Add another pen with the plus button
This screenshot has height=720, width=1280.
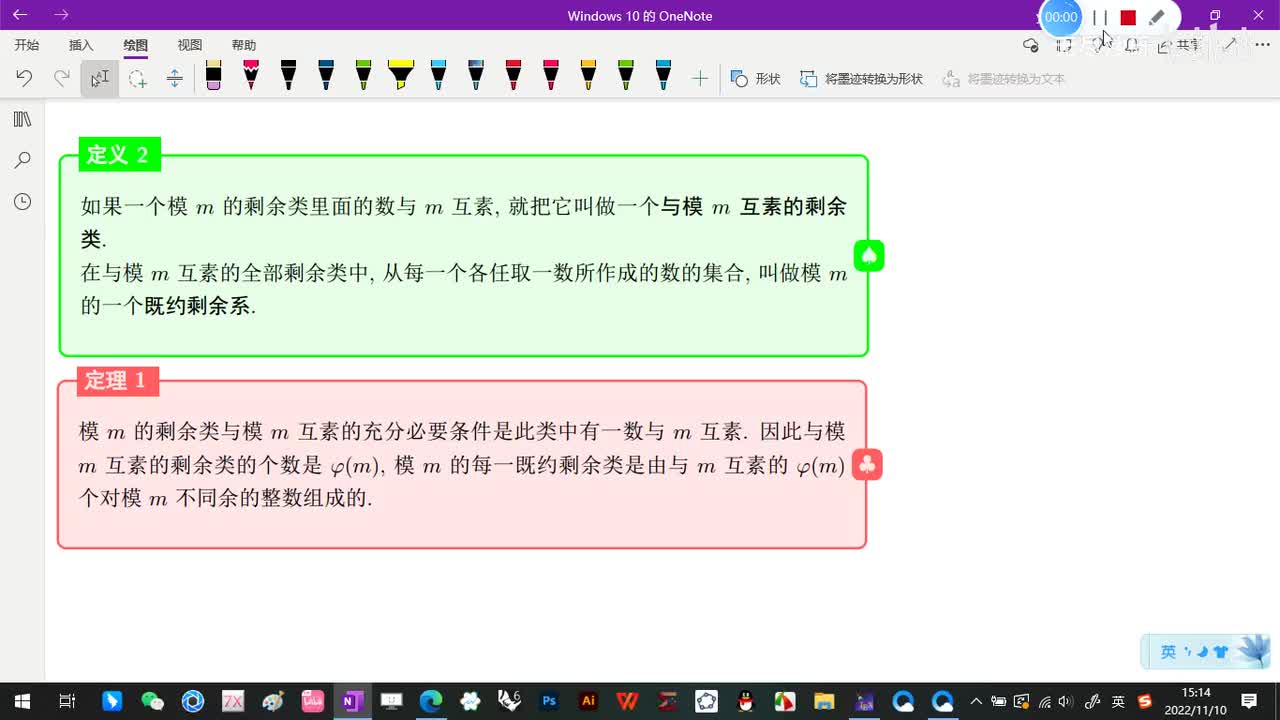pos(700,78)
